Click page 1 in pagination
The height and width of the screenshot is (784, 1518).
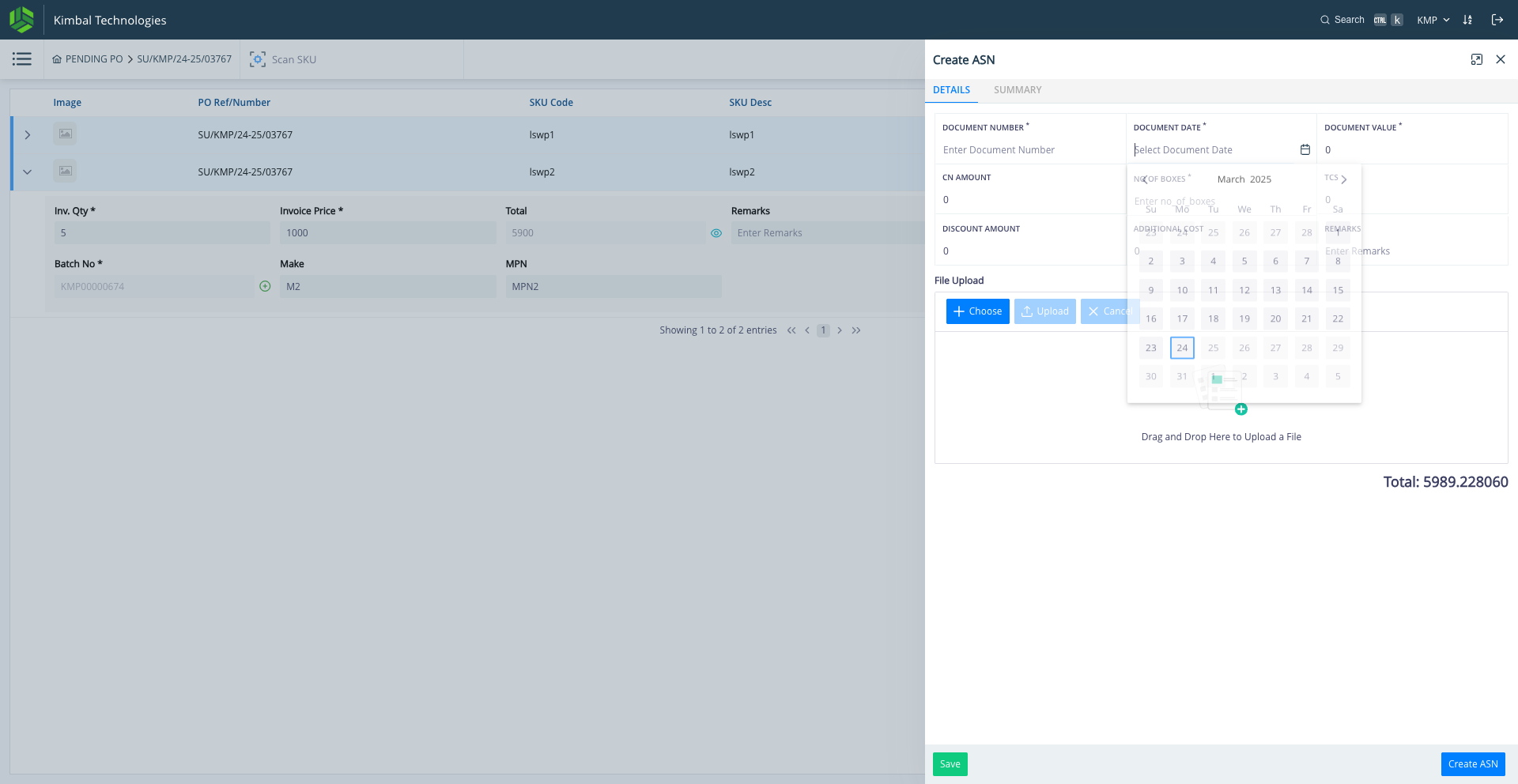tap(823, 330)
